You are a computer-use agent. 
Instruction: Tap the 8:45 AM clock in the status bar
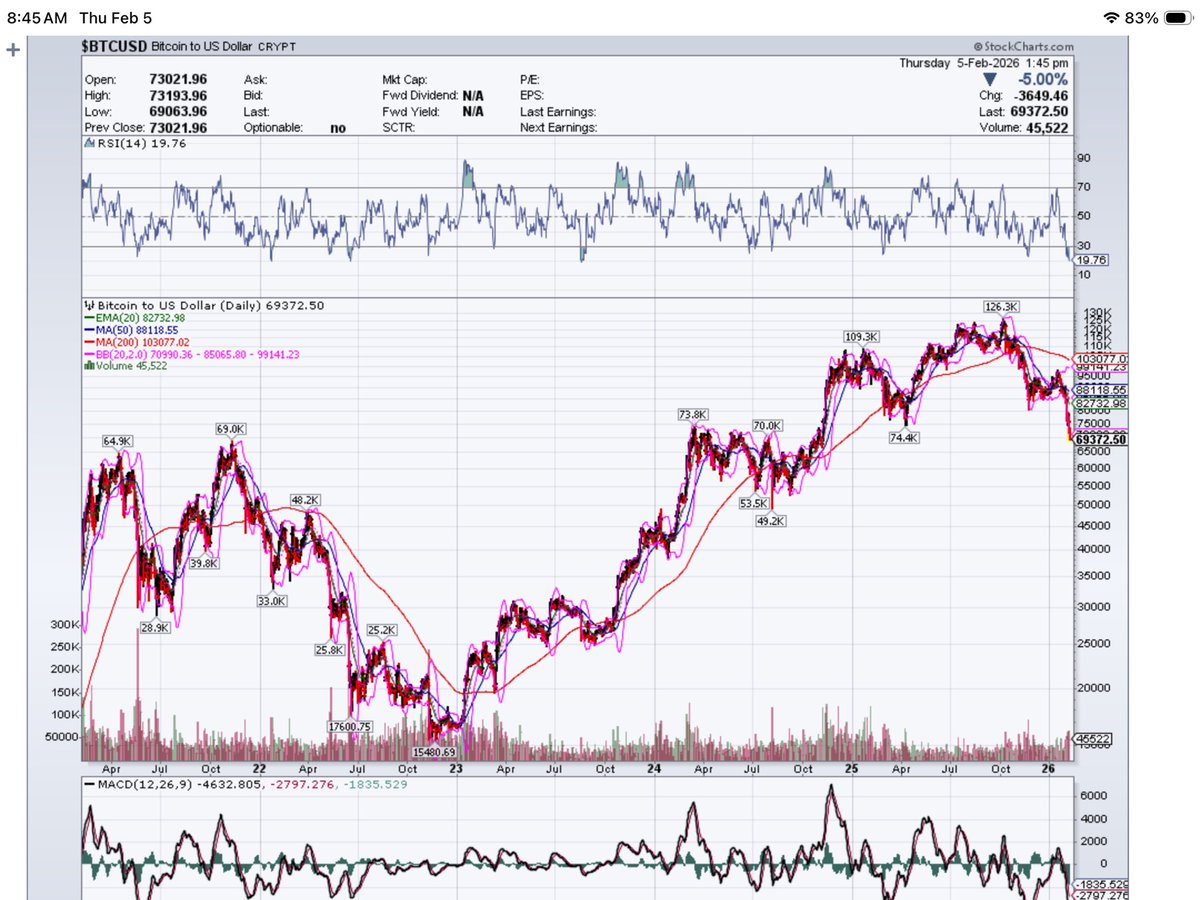point(39,18)
